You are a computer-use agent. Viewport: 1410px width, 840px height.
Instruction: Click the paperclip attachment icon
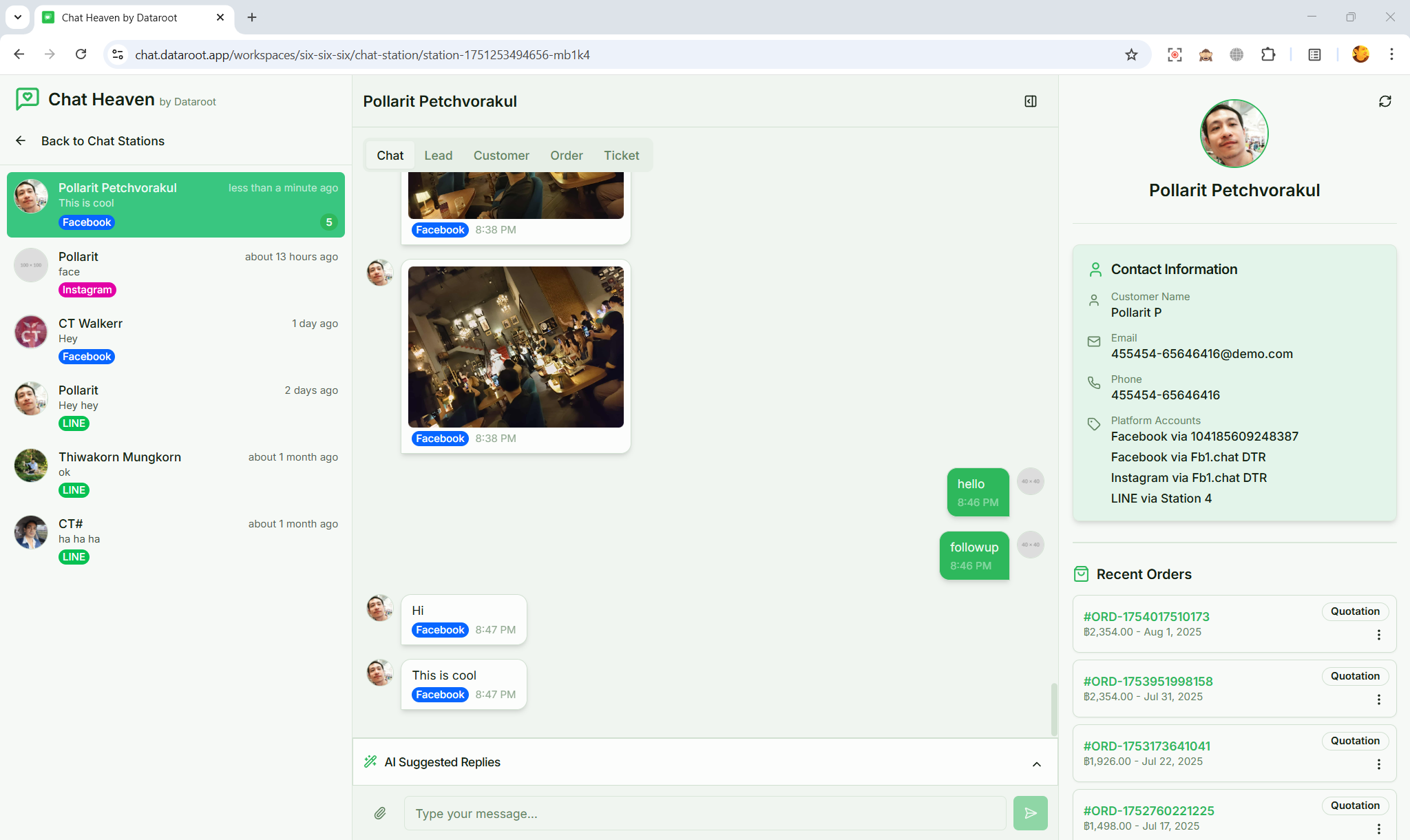379,813
